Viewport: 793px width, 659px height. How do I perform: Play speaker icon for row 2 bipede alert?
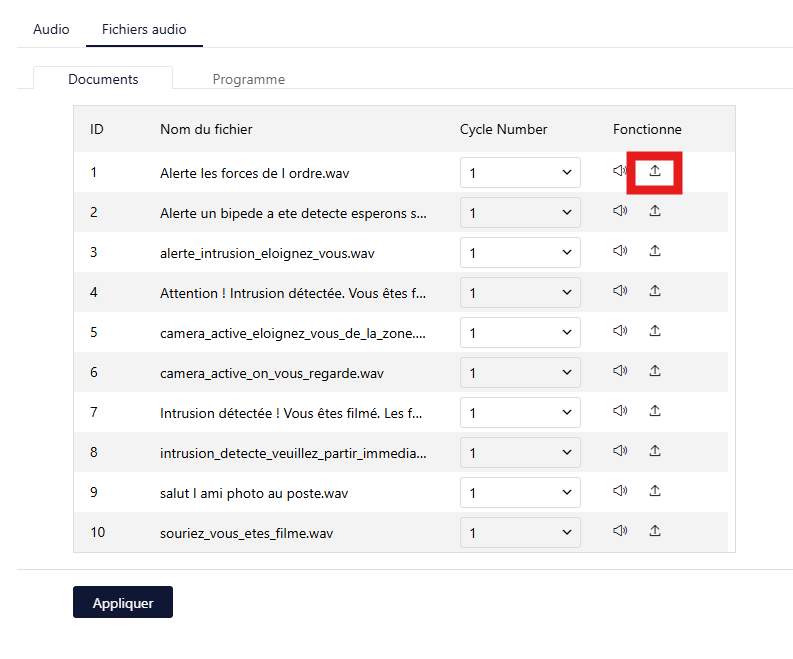click(x=620, y=210)
